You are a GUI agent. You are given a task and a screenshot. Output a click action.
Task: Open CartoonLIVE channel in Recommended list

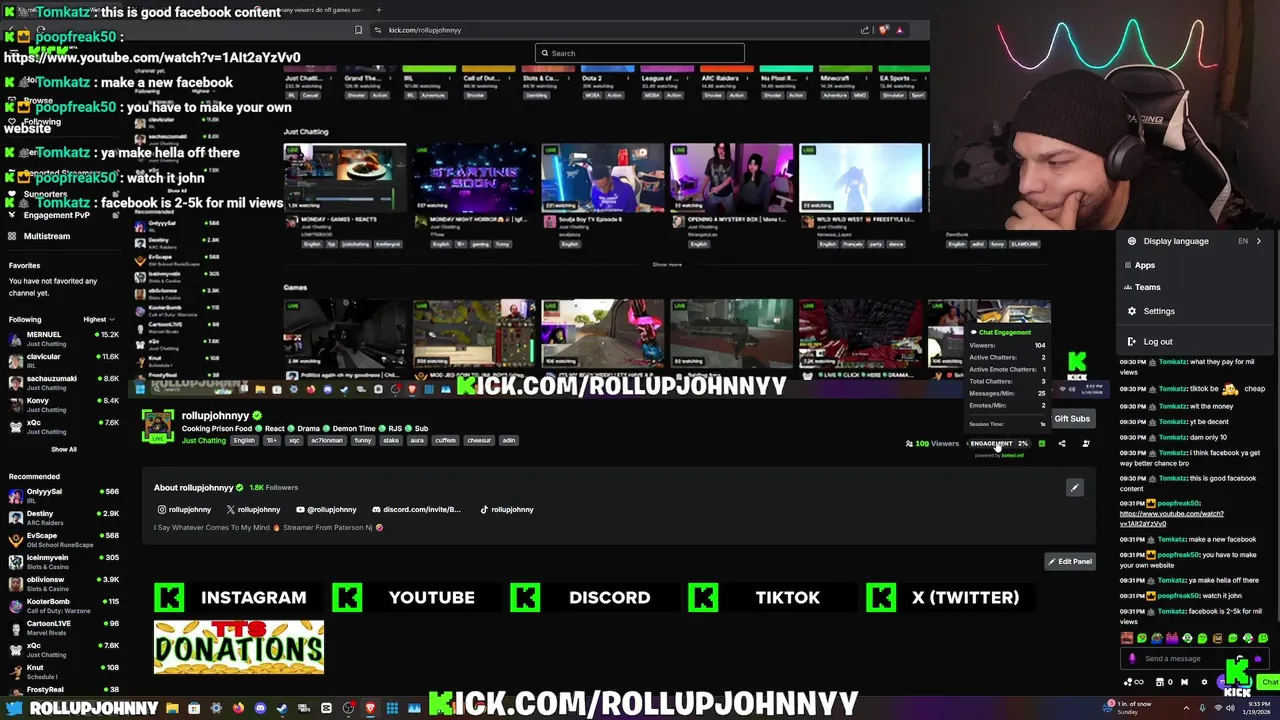(62, 628)
